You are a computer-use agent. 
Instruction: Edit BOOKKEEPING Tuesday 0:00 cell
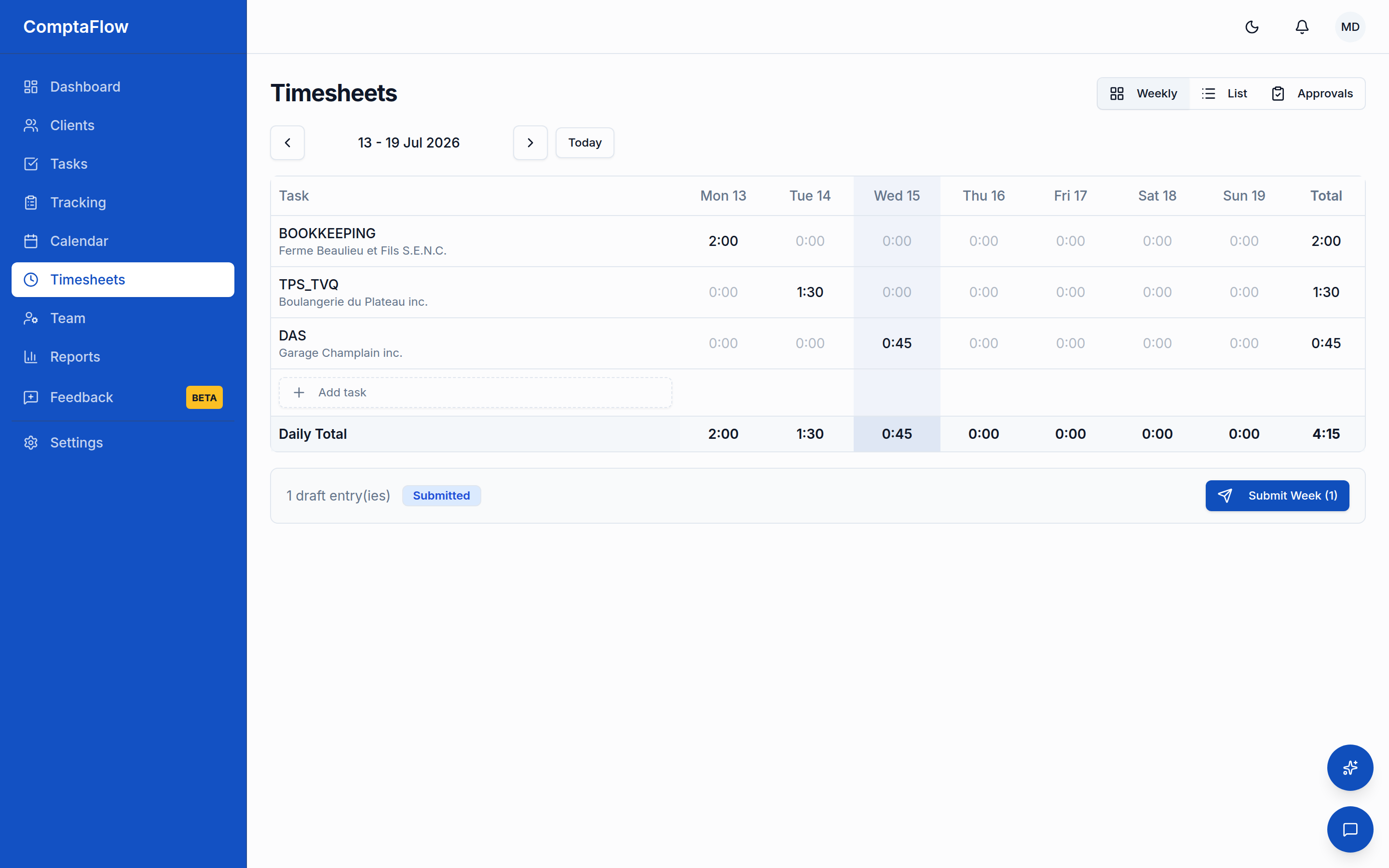point(810,241)
